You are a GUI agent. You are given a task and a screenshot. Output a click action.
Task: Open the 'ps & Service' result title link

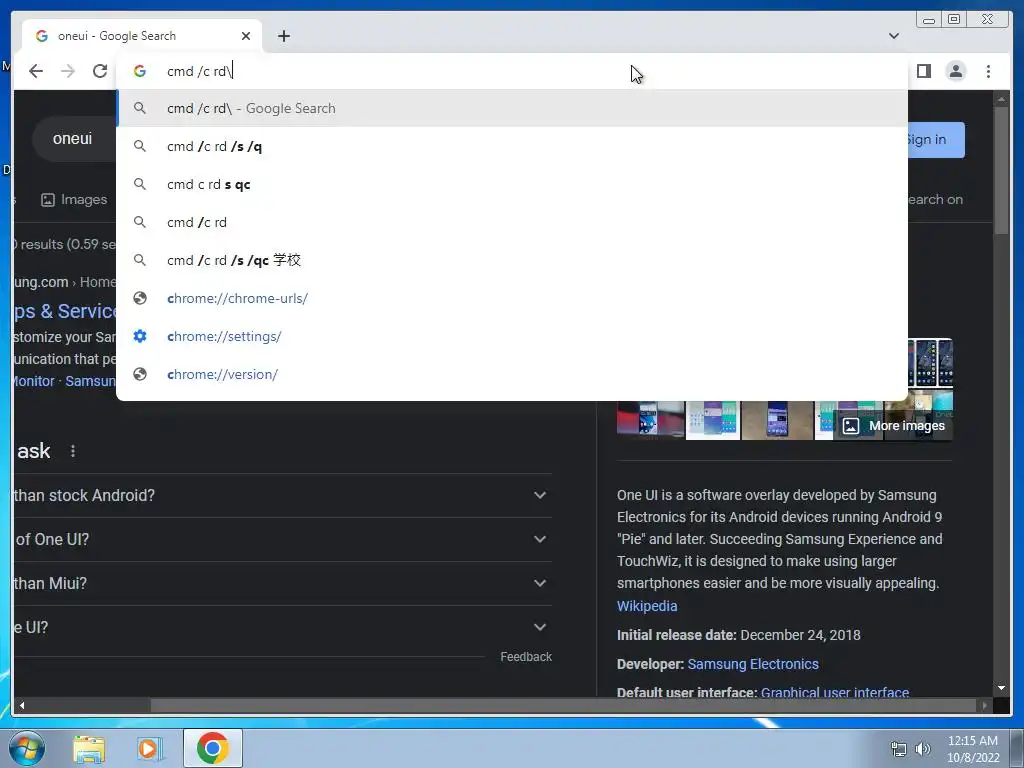(65, 311)
